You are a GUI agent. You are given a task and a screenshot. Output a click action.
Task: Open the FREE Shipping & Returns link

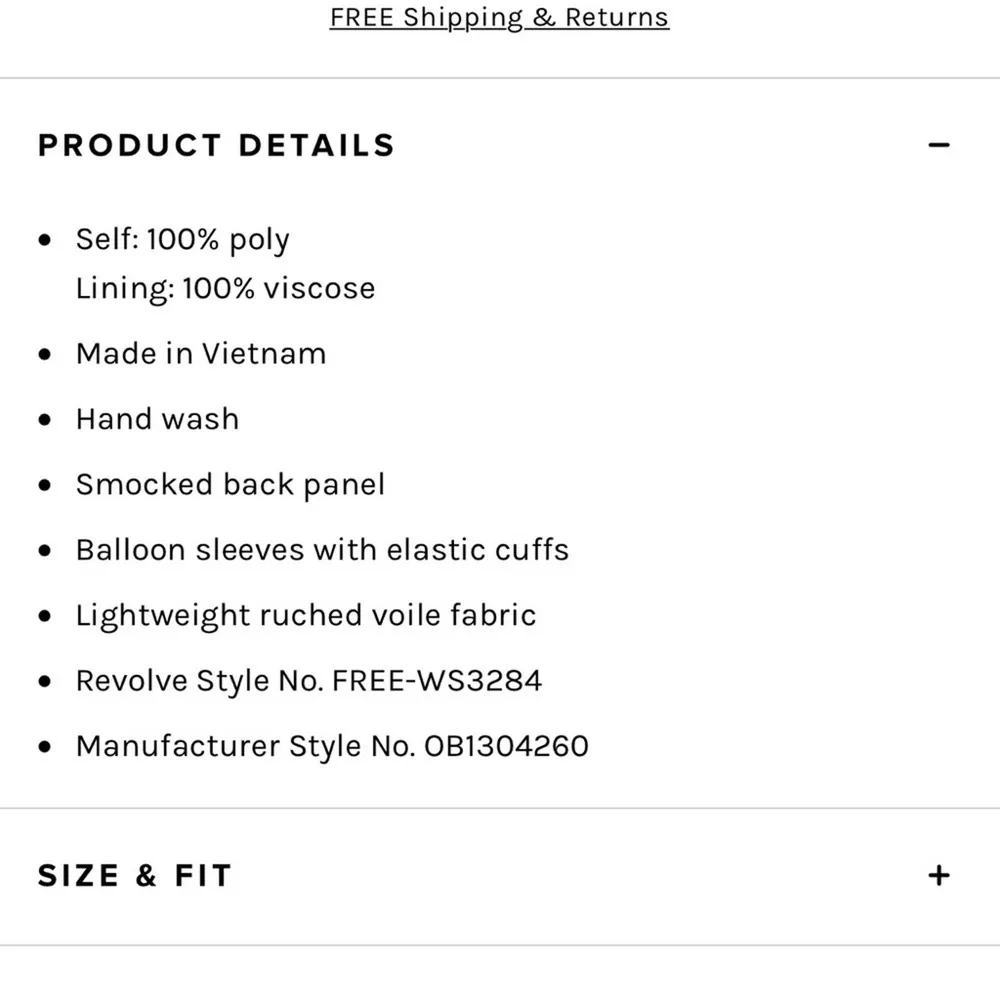pos(499,18)
